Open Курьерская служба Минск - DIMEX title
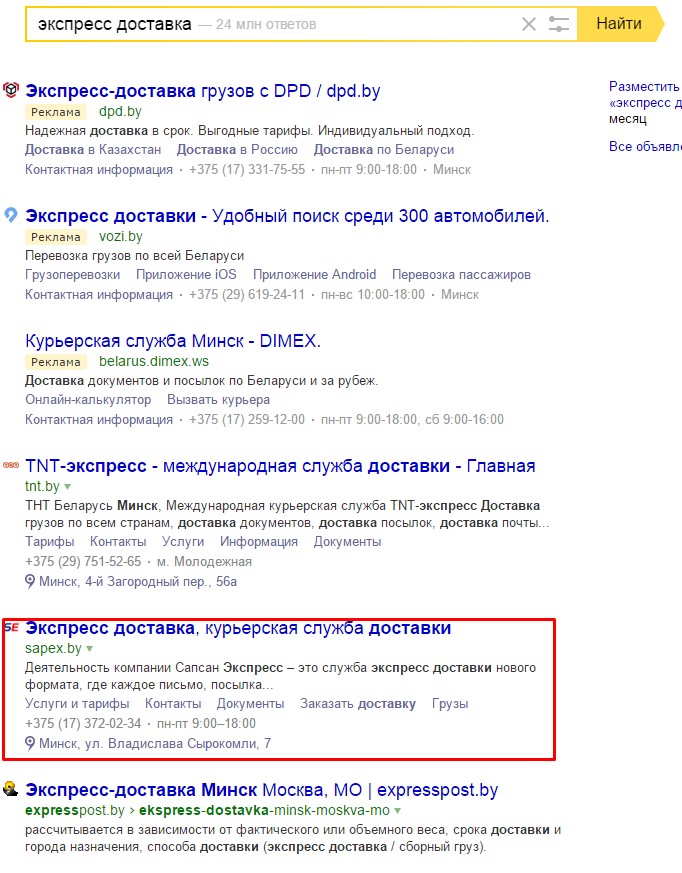 pyautogui.click(x=173, y=341)
